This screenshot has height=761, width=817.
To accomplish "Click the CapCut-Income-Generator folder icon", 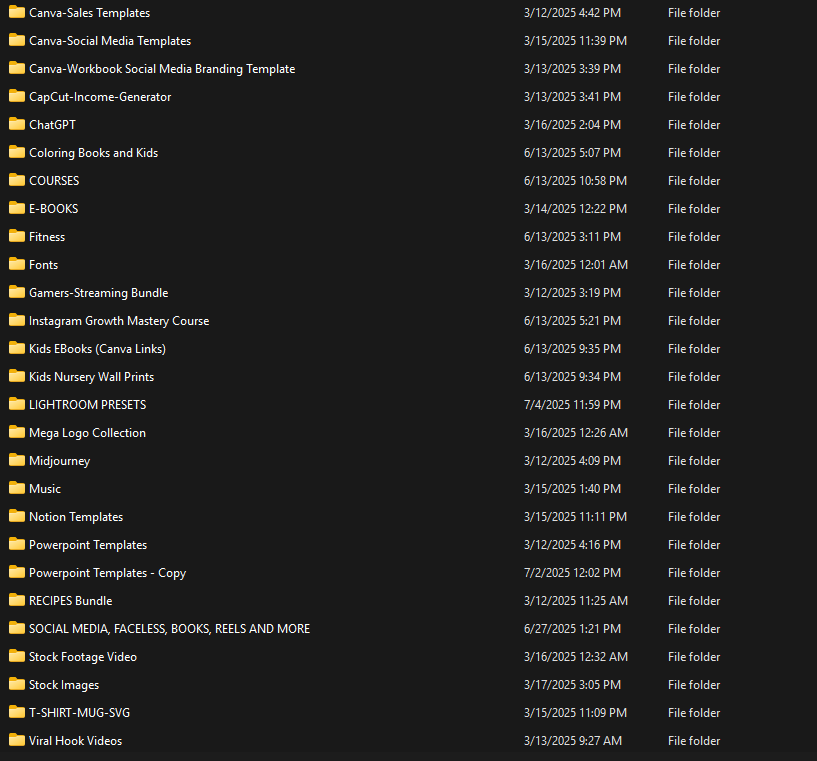I will [x=17, y=96].
